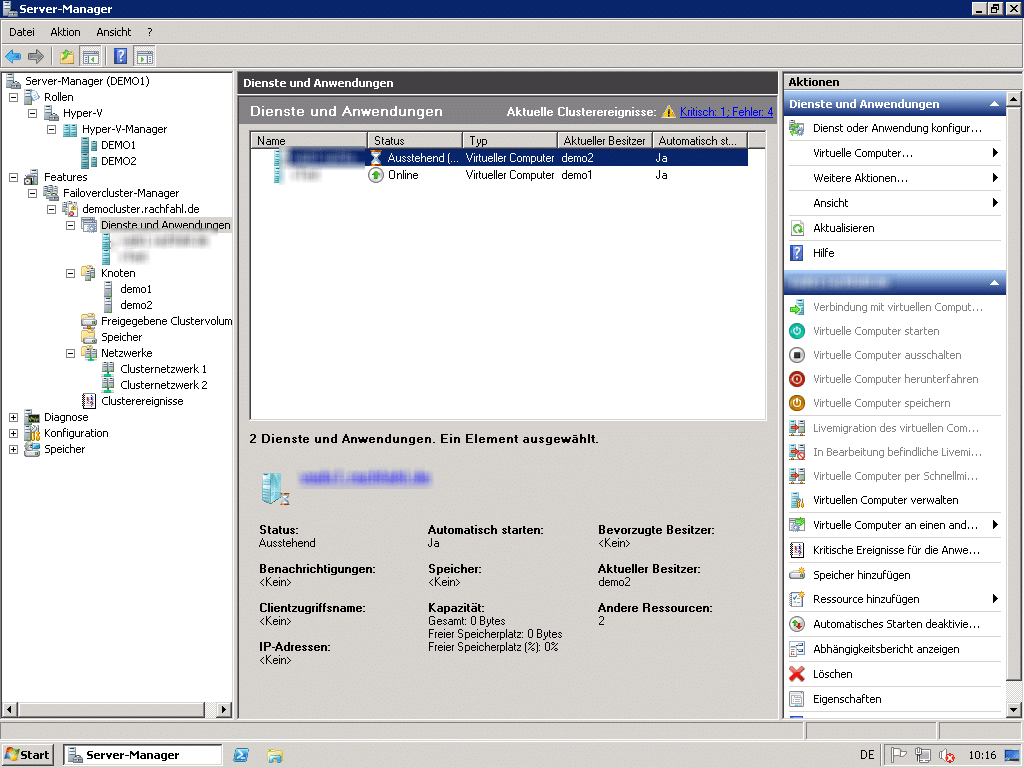This screenshot has height=768, width=1024.
Task: Click the Abhängigkeitsbericht anzeigen icon
Action: pyautogui.click(x=797, y=649)
